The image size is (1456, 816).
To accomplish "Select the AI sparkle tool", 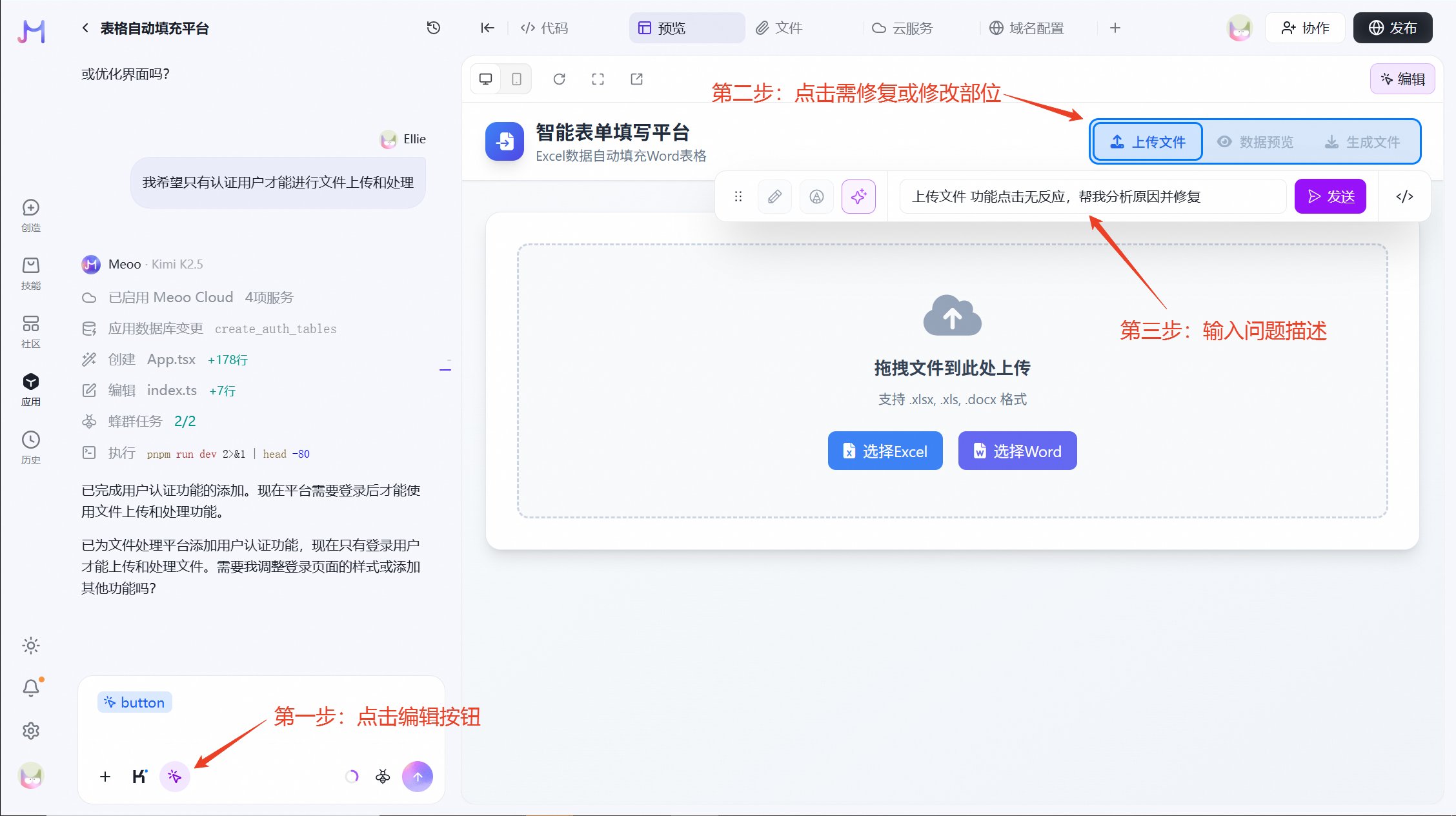I will coord(858,196).
